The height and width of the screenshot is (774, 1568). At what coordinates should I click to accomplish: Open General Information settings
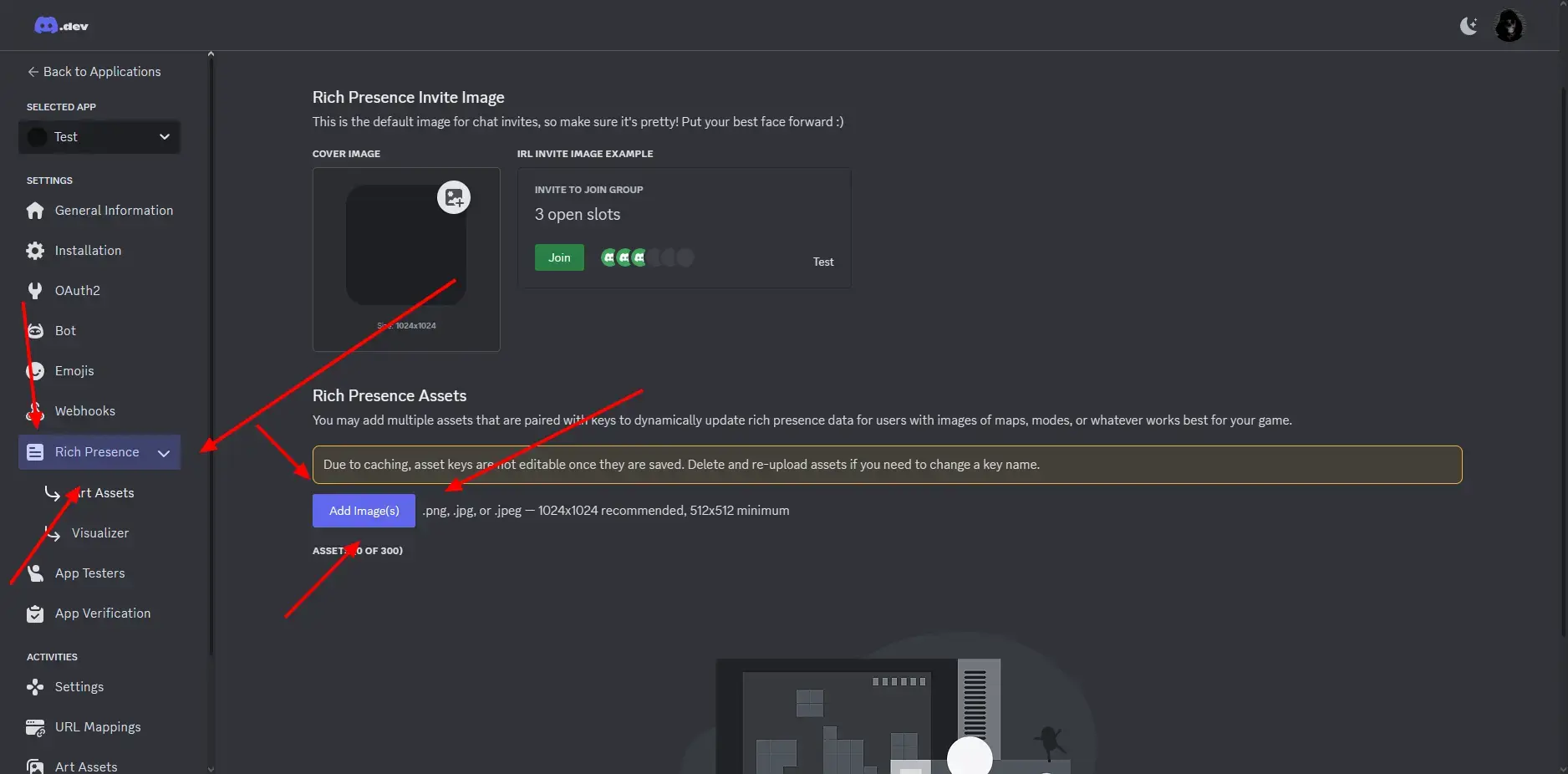tap(114, 211)
